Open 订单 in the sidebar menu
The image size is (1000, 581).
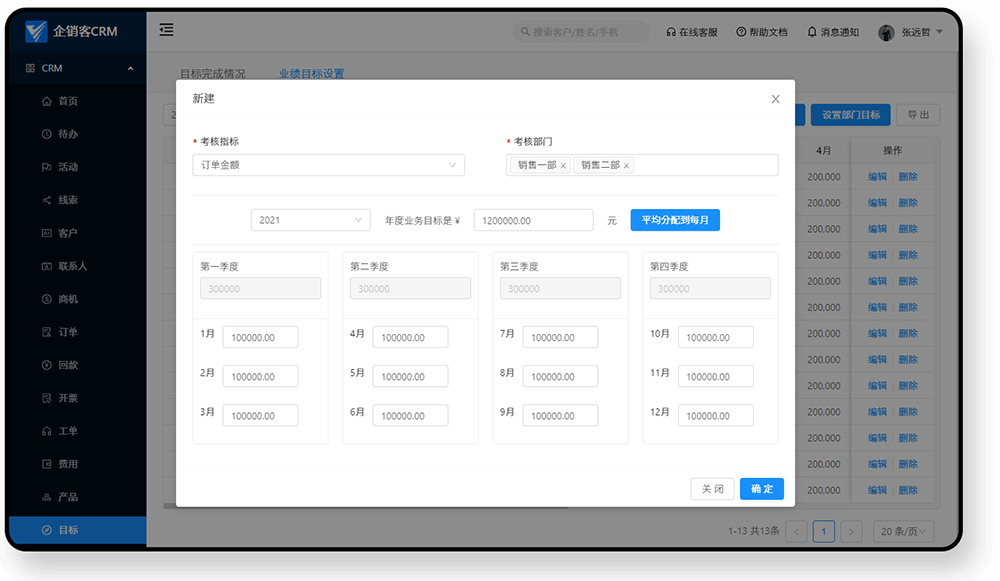[x=67, y=332]
